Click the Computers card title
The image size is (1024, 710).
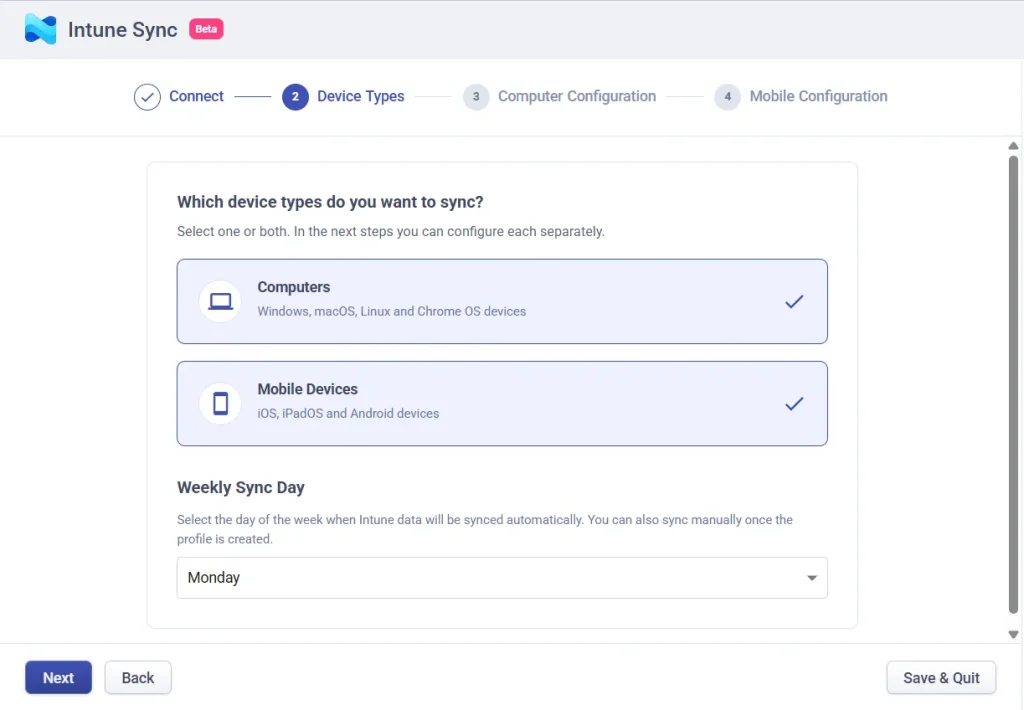(294, 287)
